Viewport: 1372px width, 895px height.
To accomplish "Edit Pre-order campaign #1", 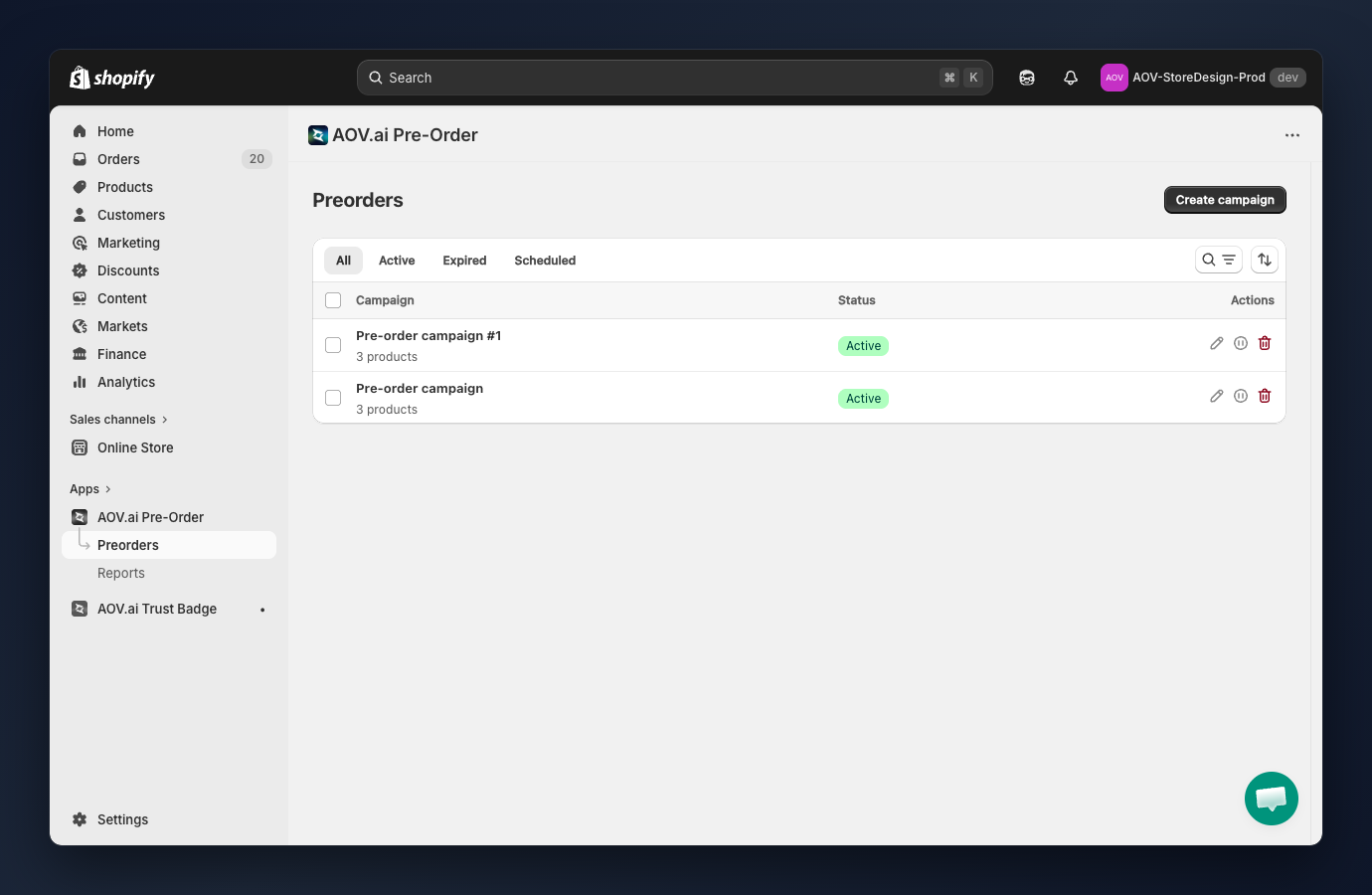I will (x=1217, y=343).
